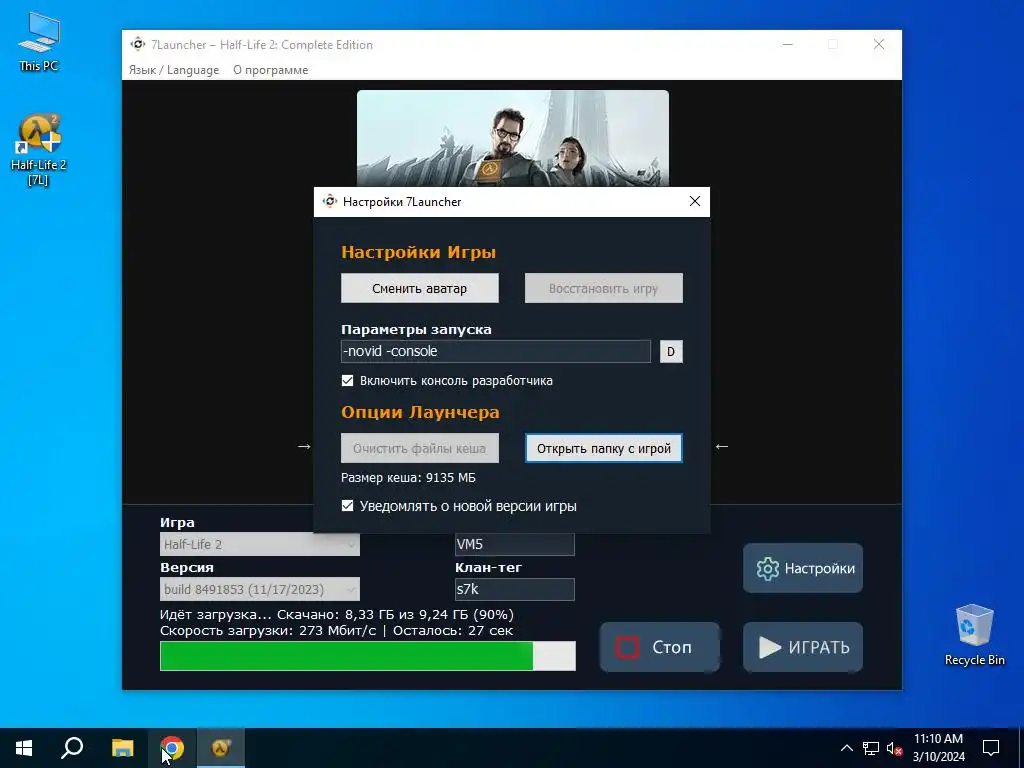Open О программе menu

[x=270, y=70]
